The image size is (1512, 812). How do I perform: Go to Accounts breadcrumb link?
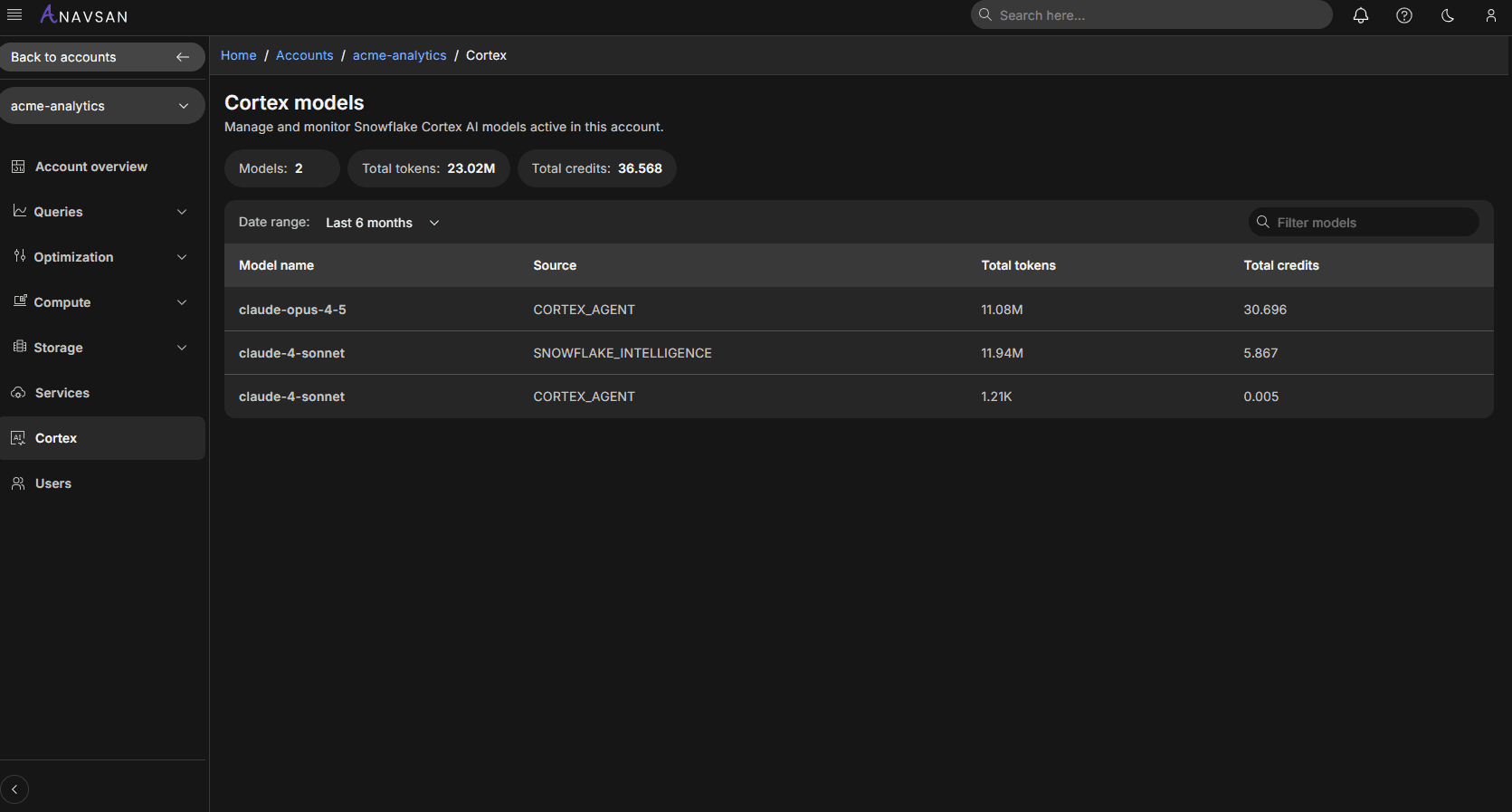coord(305,55)
